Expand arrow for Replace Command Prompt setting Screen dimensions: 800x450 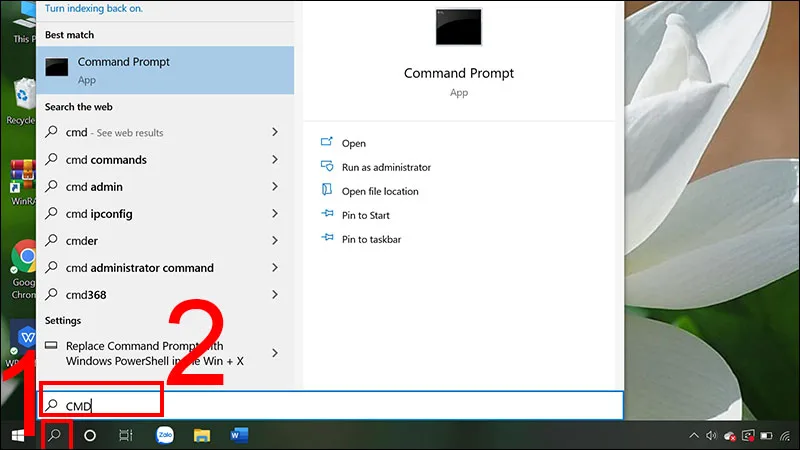[x=275, y=353]
